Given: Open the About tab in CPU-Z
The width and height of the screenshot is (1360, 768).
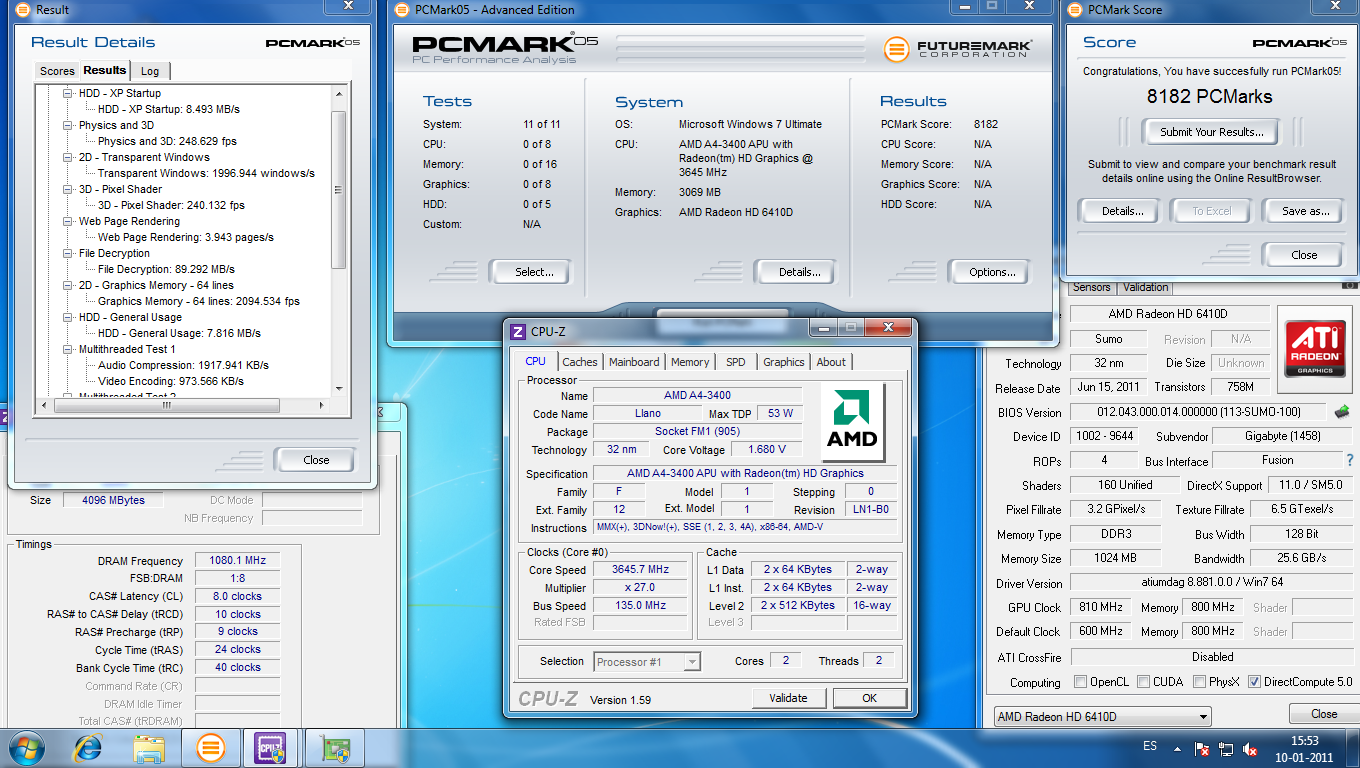Looking at the screenshot, I should pos(831,362).
